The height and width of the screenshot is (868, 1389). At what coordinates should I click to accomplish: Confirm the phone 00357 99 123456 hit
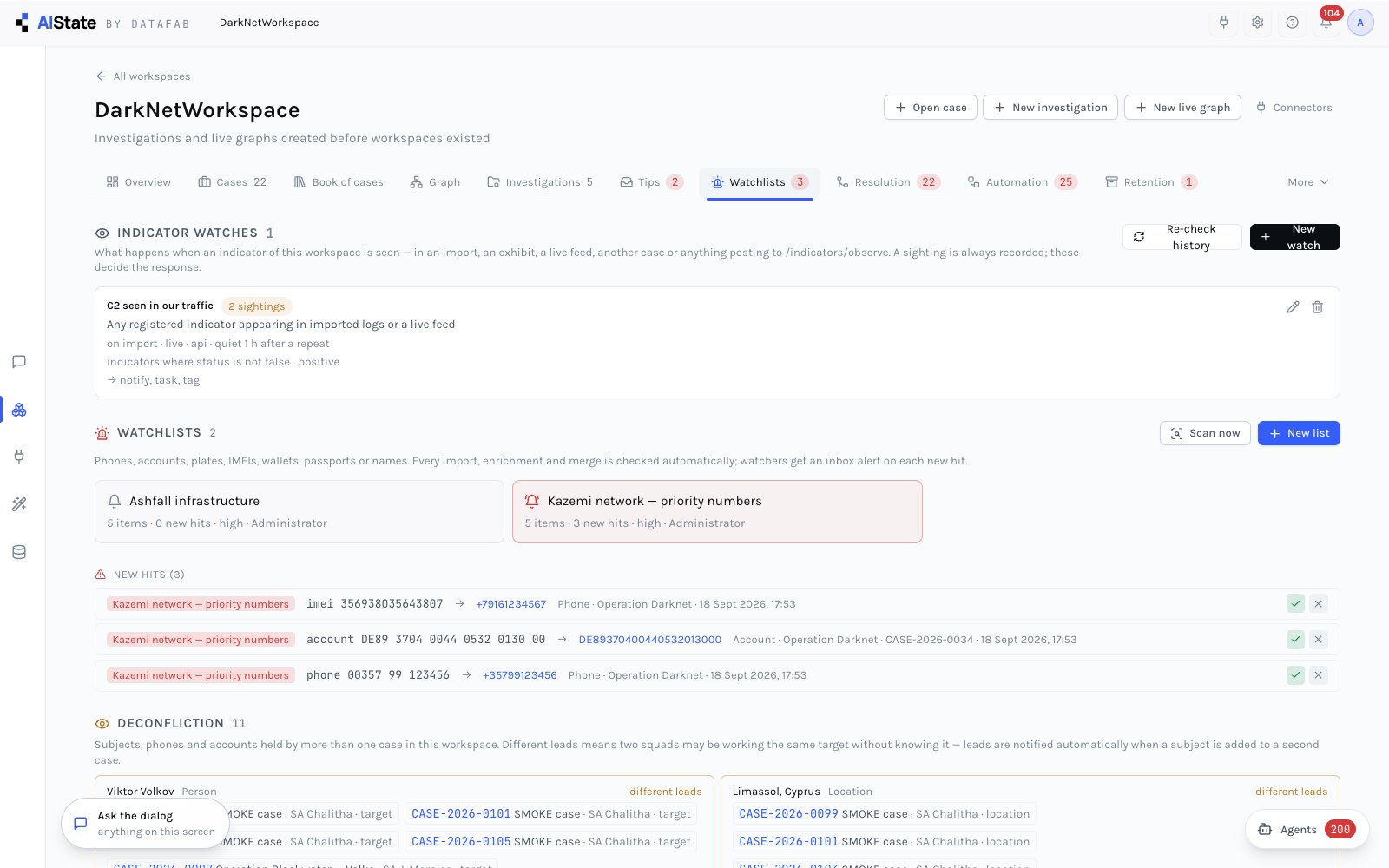click(1295, 675)
